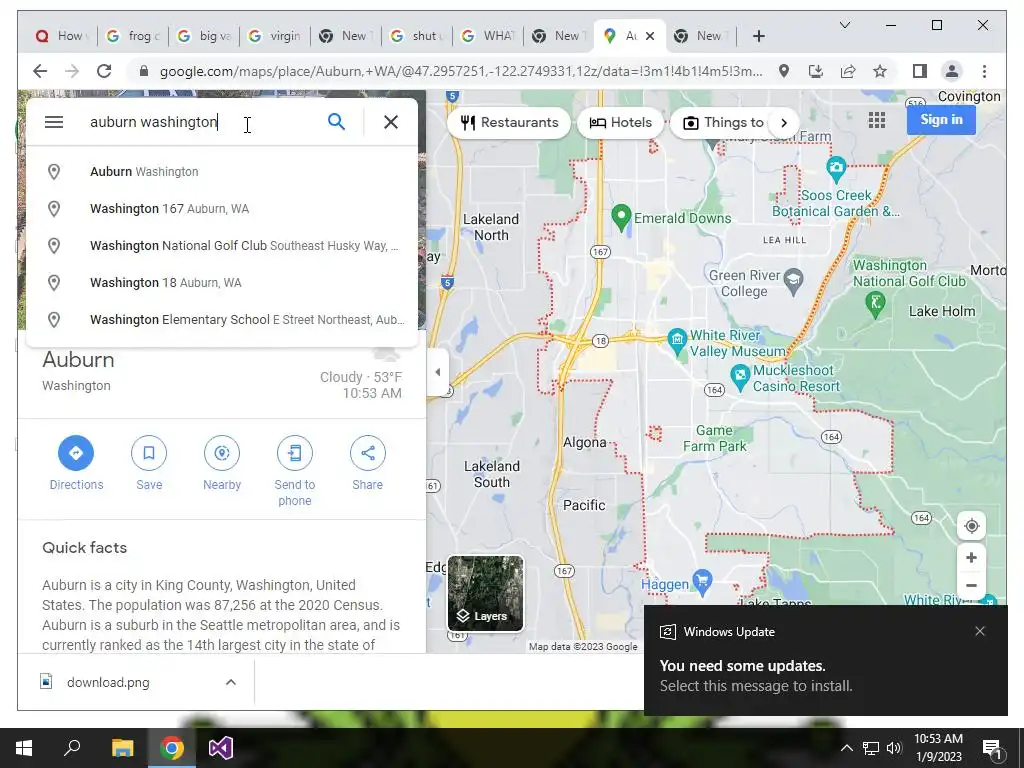Click the location permission pin in address bar
Viewport: 1024px width, 768px height.
pos(784,71)
